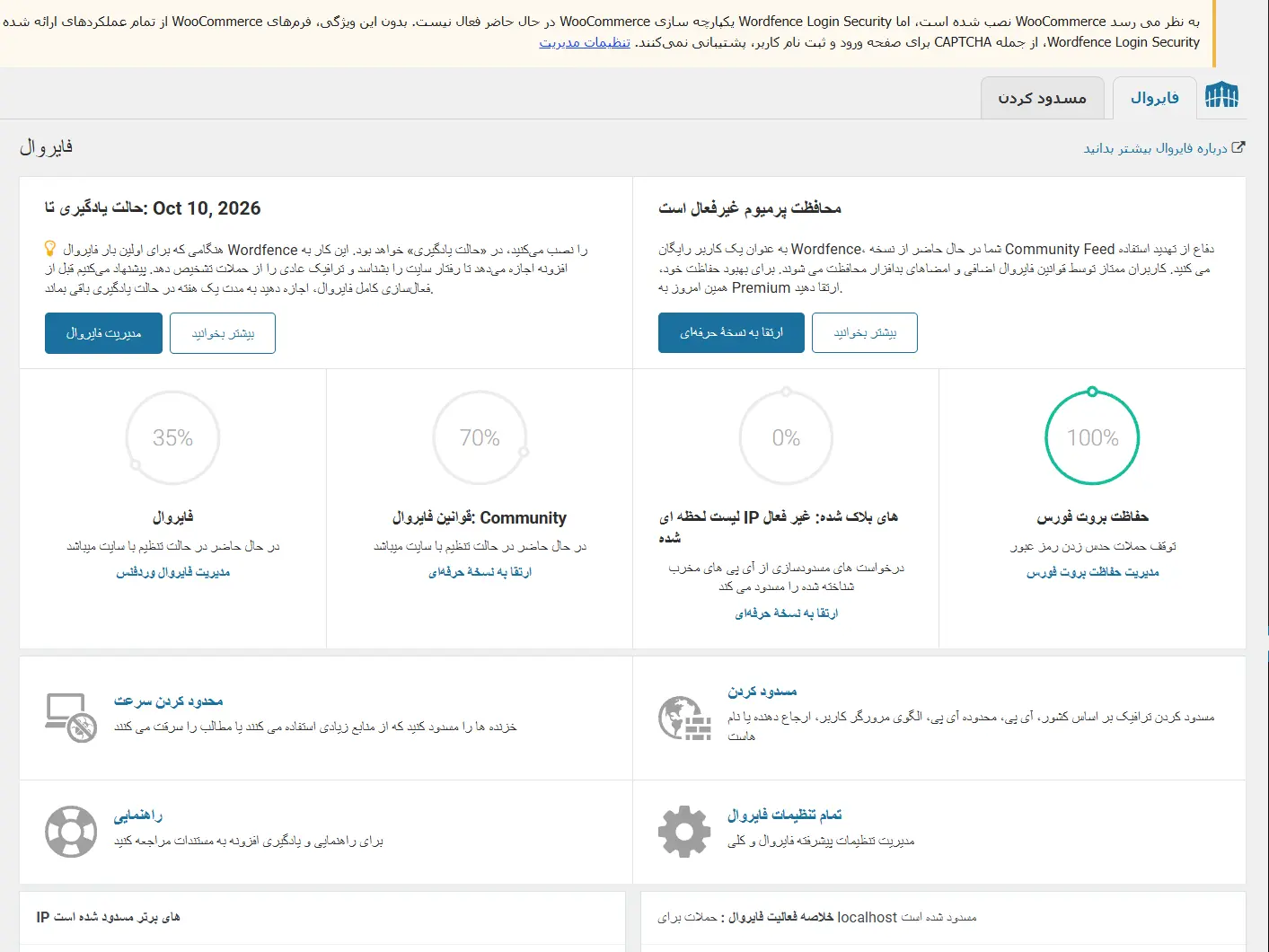This screenshot has height=952, width=1269.
Task: Open upgrade link under Community rules
Action: (480, 572)
